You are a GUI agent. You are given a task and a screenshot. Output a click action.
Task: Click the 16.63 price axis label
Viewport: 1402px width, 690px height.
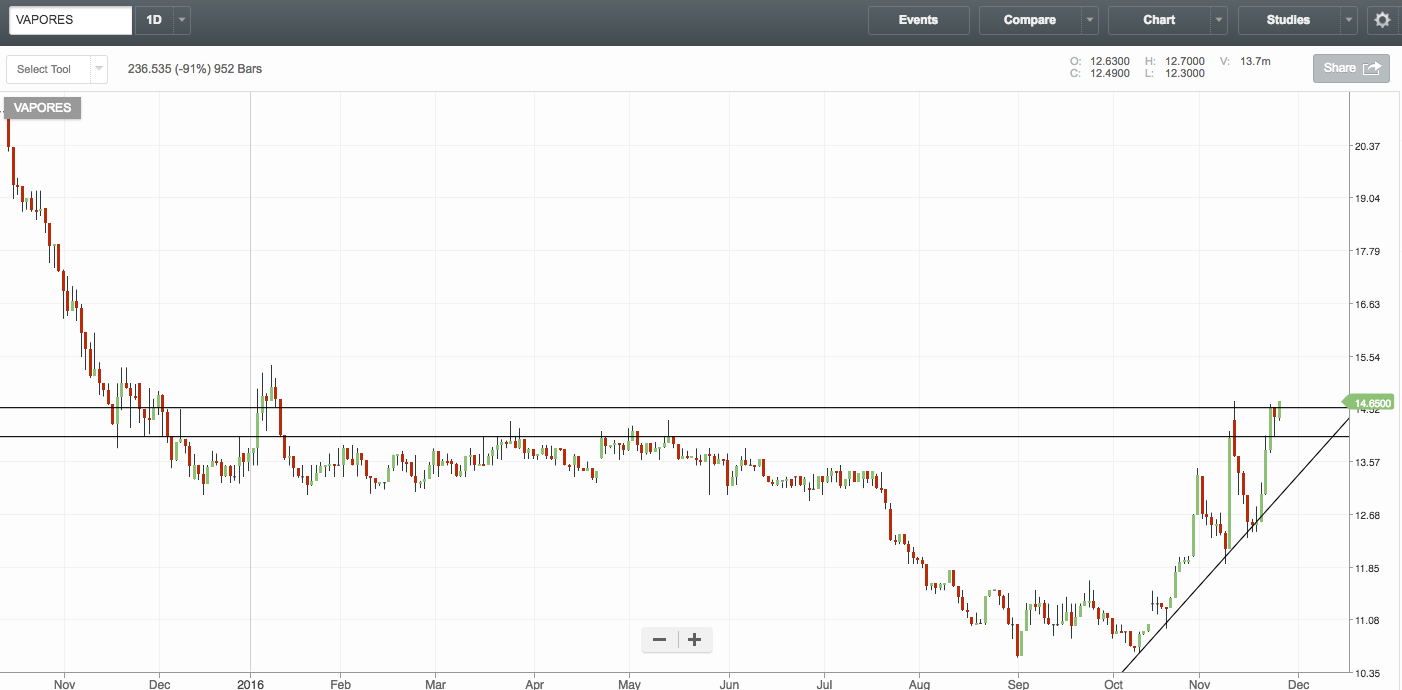[x=1367, y=304]
